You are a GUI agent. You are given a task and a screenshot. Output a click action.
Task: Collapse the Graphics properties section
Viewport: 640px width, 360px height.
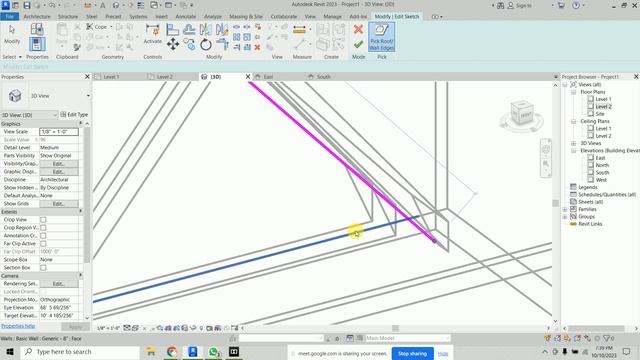pos(80,123)
